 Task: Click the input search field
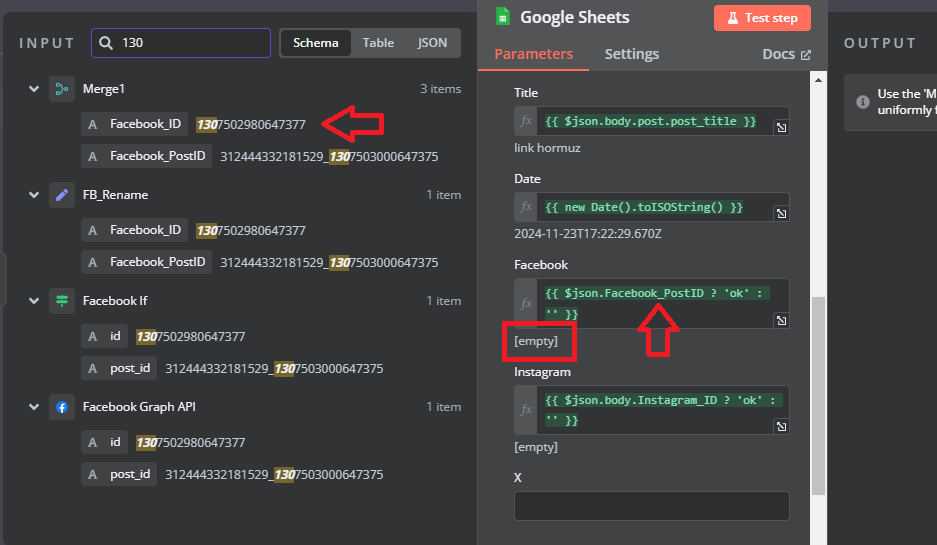pyautogui.click(x=181, y=43)
